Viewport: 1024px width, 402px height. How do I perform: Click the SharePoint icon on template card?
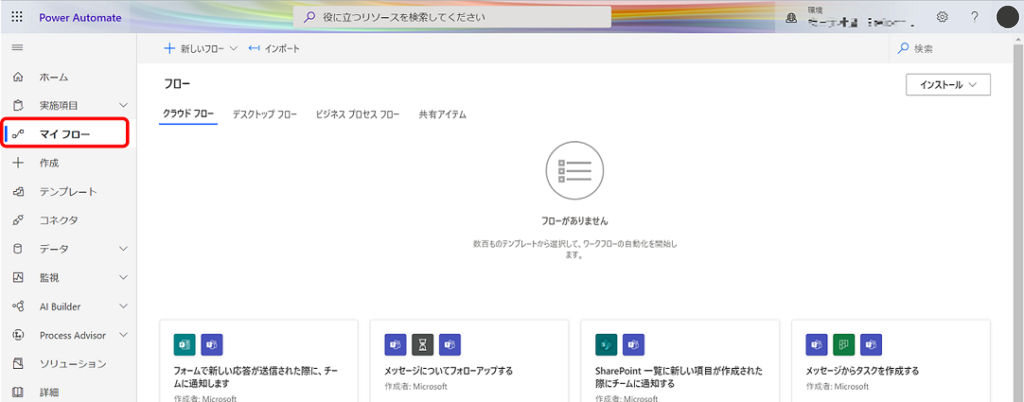point(606,345)
